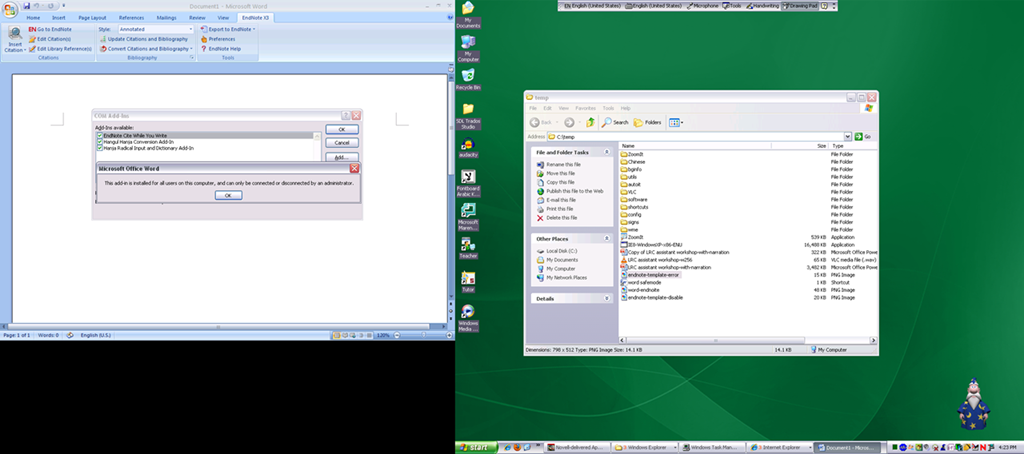Uncheck EndNote Cite While You Write
The width and height of the screenshot is (1024, 454).
click(x=100, y=135)
